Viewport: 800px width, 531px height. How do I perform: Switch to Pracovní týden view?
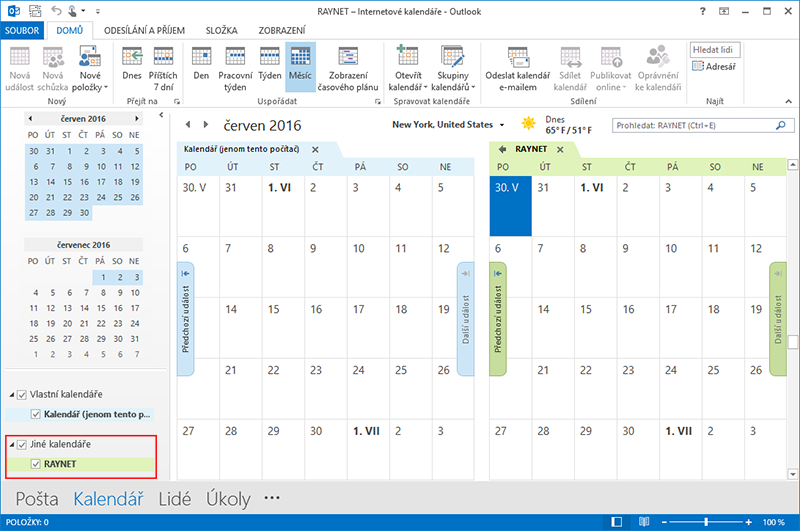(x=235, y=68)
